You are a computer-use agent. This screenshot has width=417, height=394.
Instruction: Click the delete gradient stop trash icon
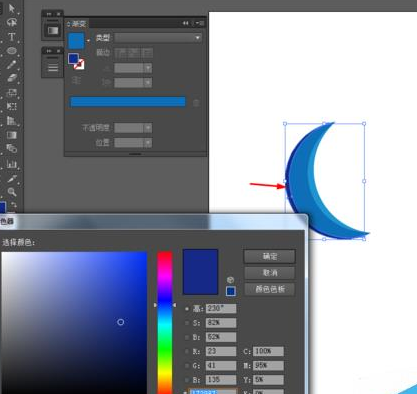tap(196, 103)
